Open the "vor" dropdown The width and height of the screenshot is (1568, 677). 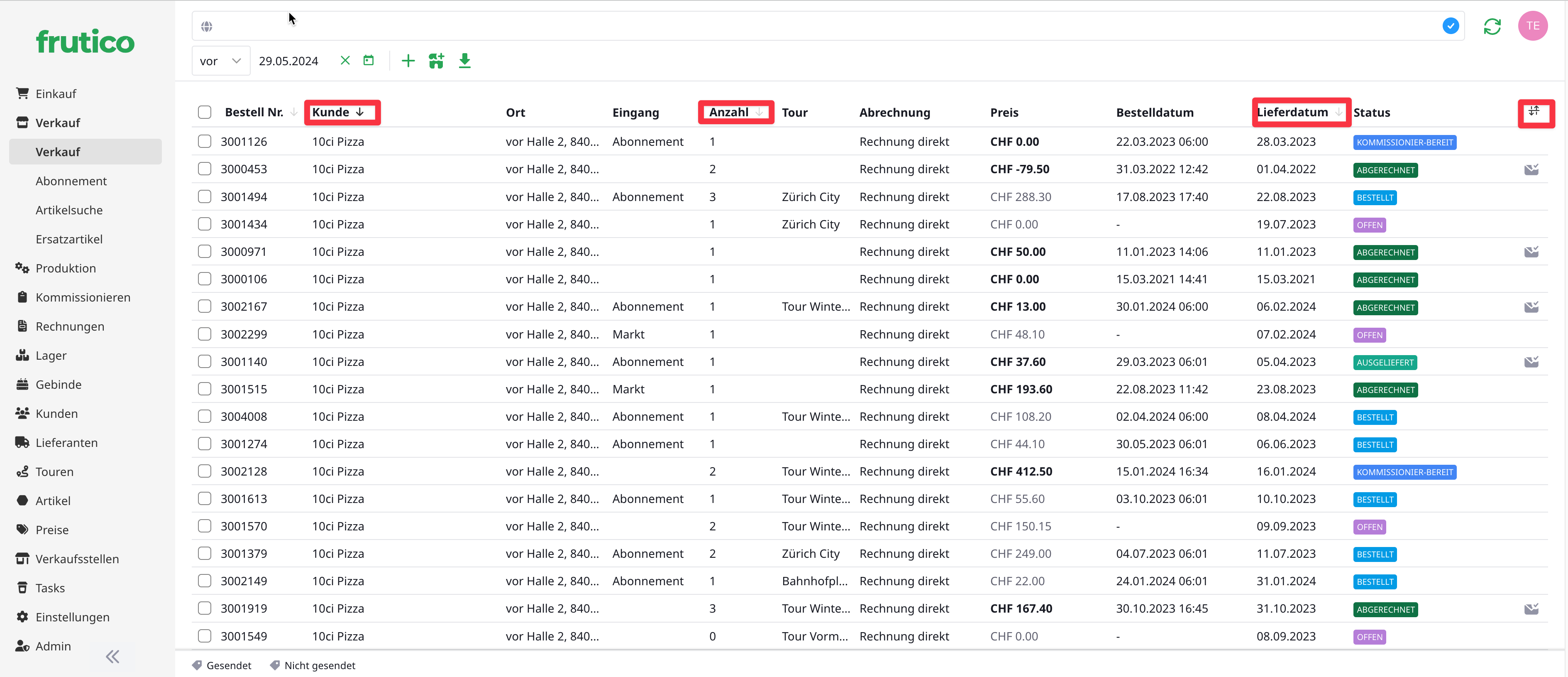[x=220, y=61]
